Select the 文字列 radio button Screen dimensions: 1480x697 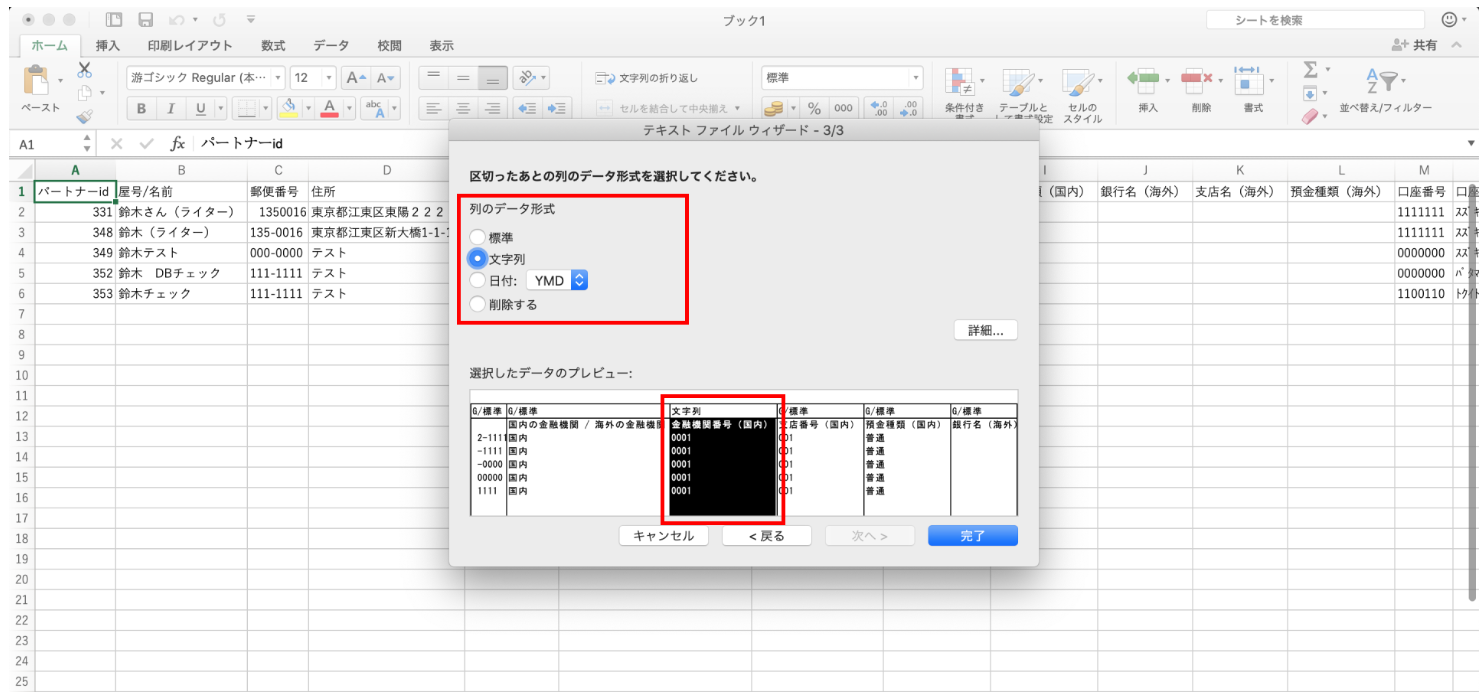479,259
